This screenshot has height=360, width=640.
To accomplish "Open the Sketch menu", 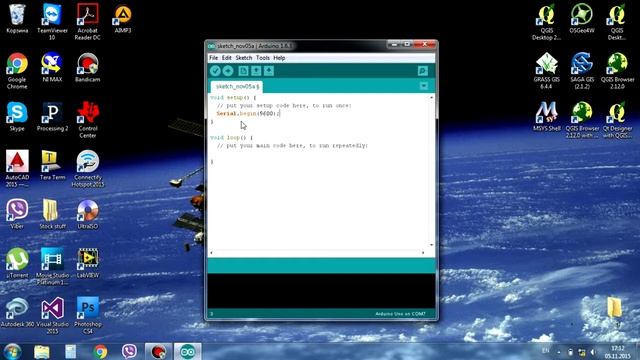I will [244, 58].
